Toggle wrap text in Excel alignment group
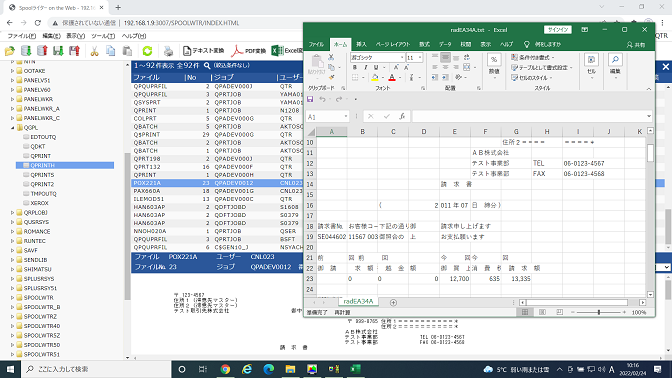Viewport: 672px width, 378px height. pos(467,57)
